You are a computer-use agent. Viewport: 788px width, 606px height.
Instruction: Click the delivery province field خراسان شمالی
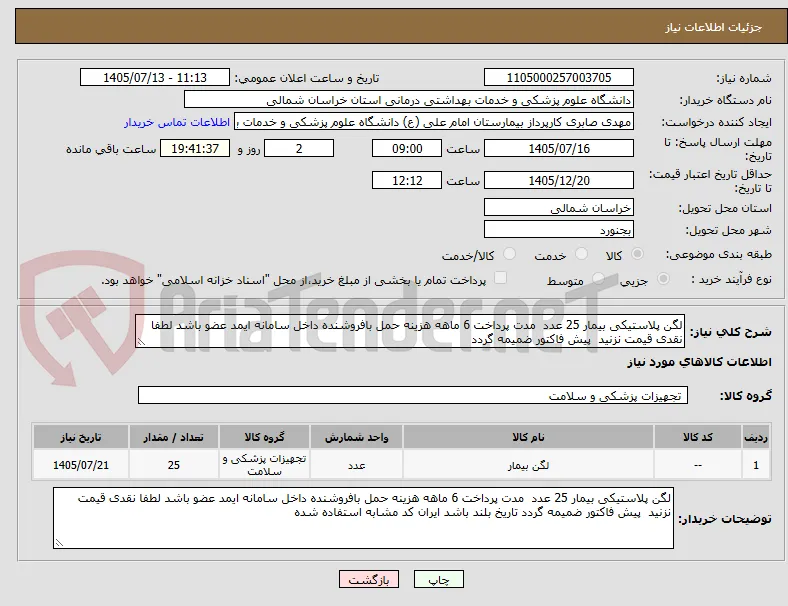(x=558, y=208)
